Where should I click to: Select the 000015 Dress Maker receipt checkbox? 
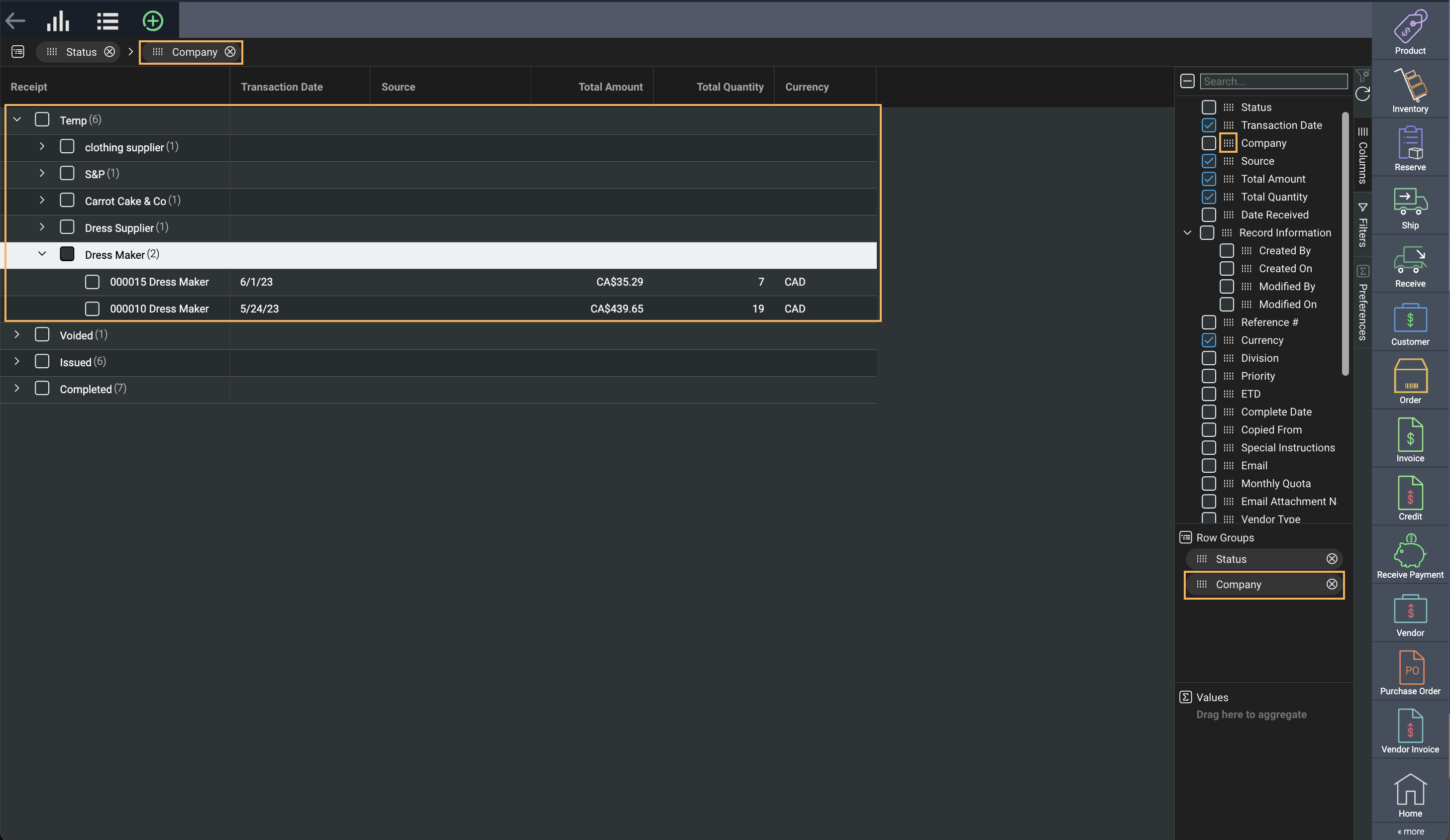point(92,282)
